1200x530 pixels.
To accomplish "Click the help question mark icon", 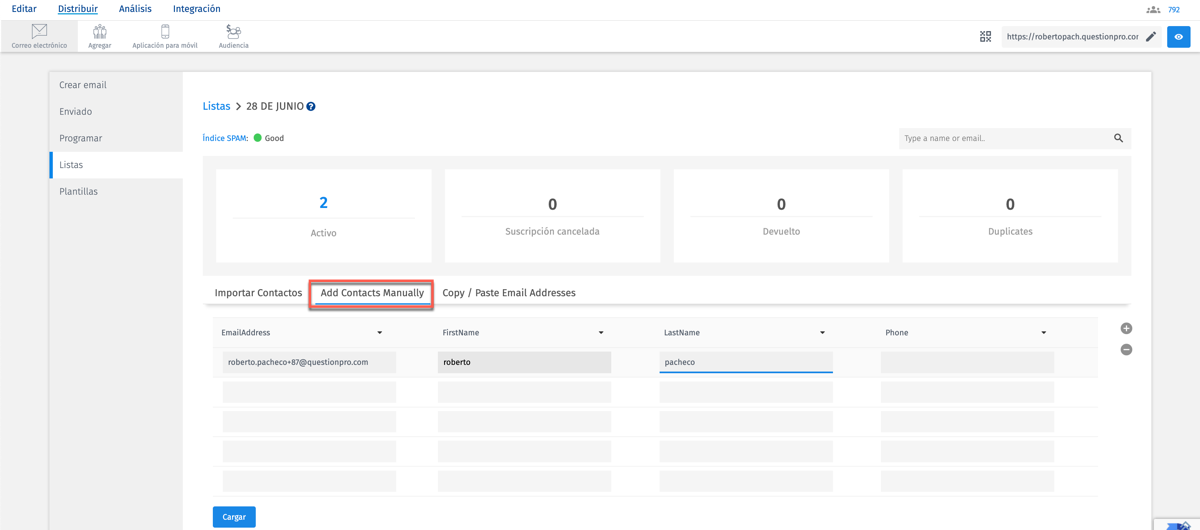I will click(311, 107).
